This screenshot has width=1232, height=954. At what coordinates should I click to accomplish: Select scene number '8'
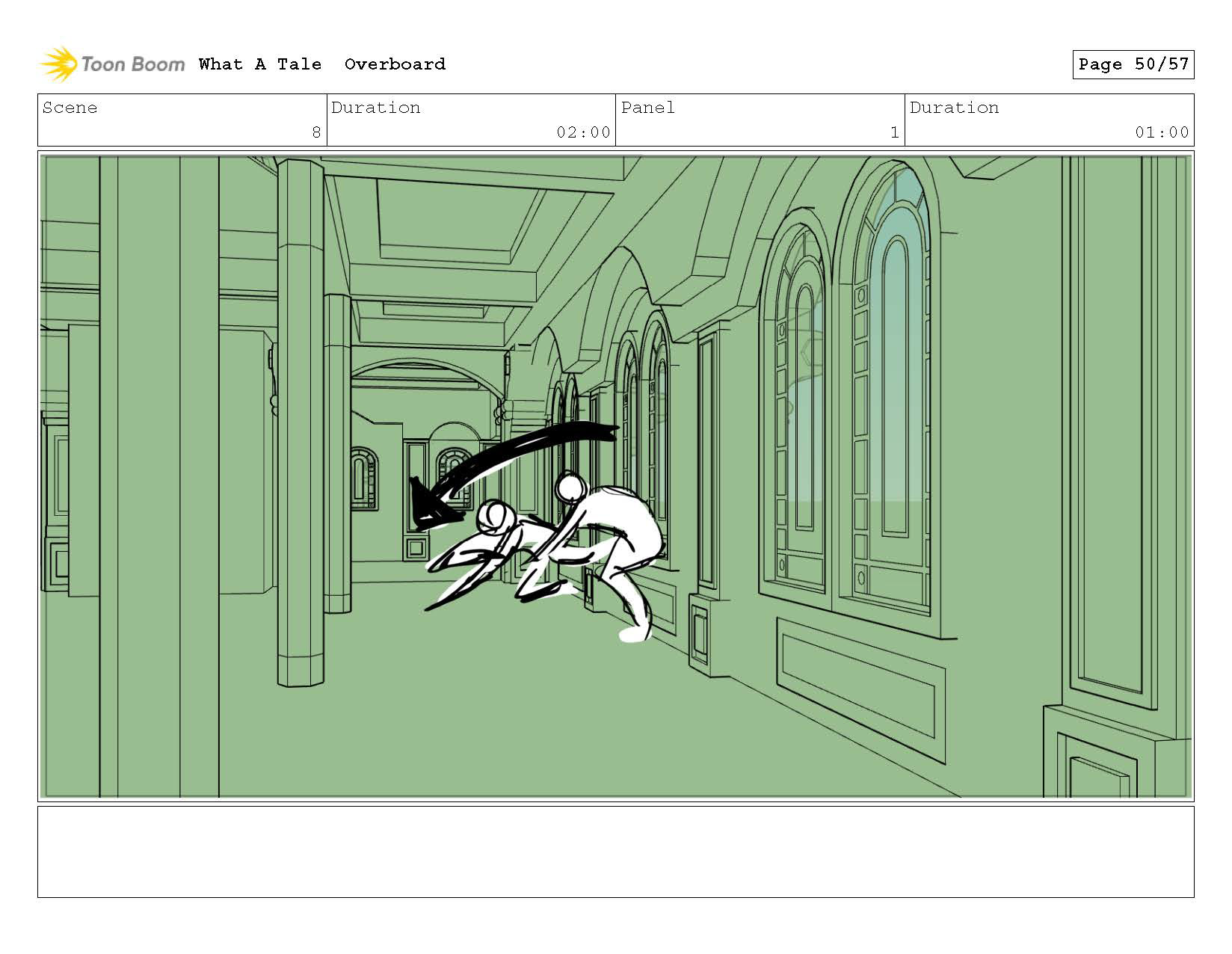316,132
